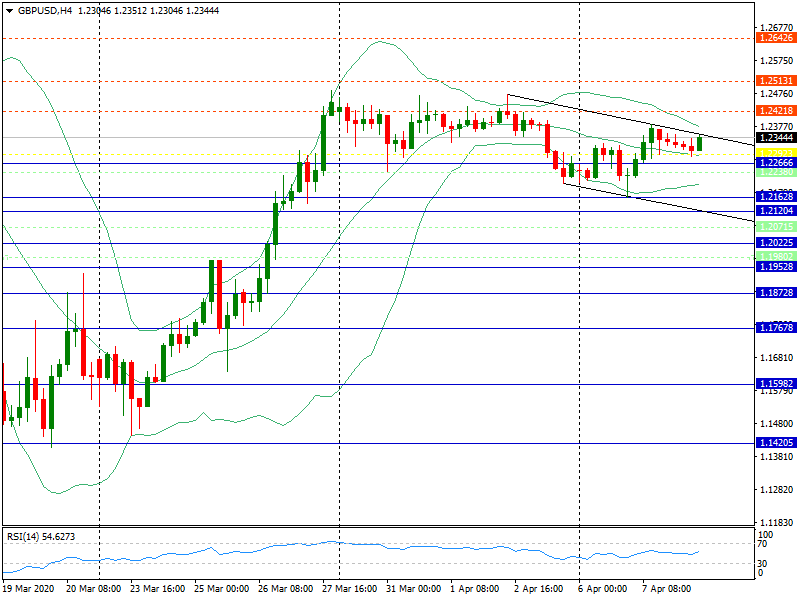Click the RSI(14) 54.6273 indicator label
The image size is (800, 600).
(x=40, y=537)
